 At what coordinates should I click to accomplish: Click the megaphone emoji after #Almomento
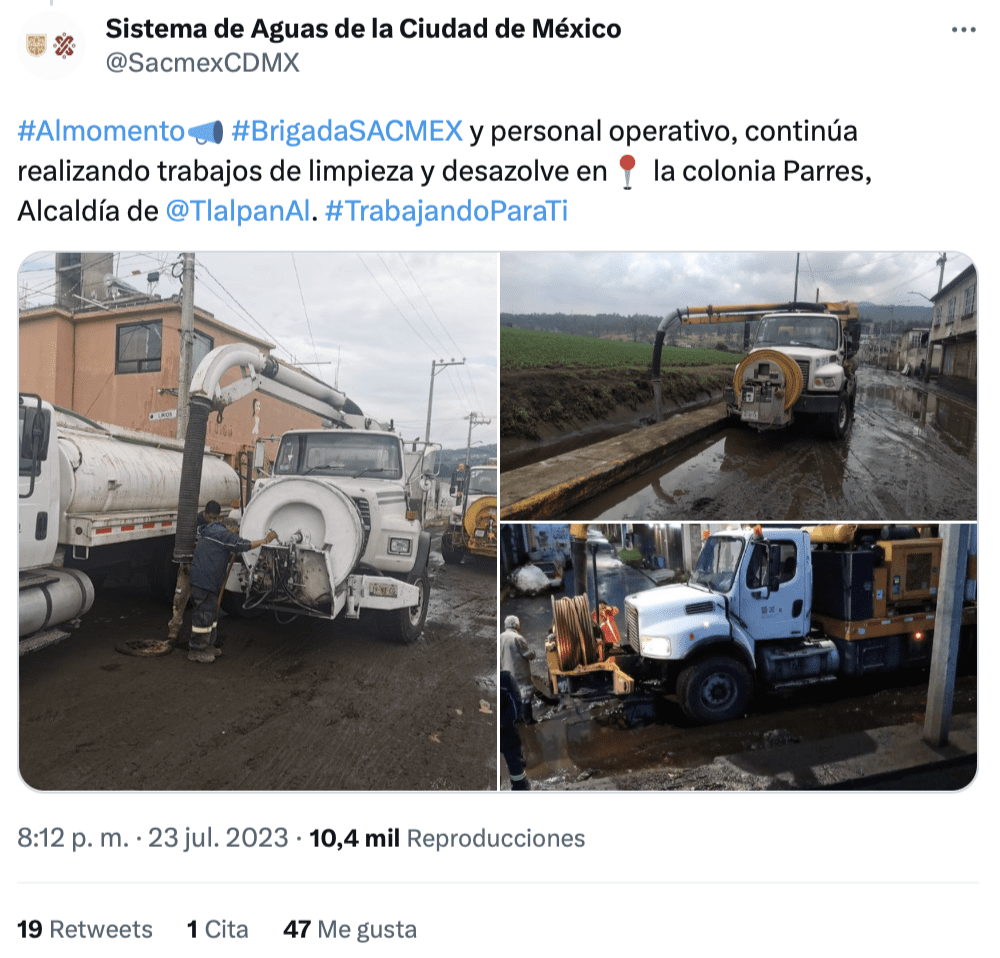tap(207, 132)
